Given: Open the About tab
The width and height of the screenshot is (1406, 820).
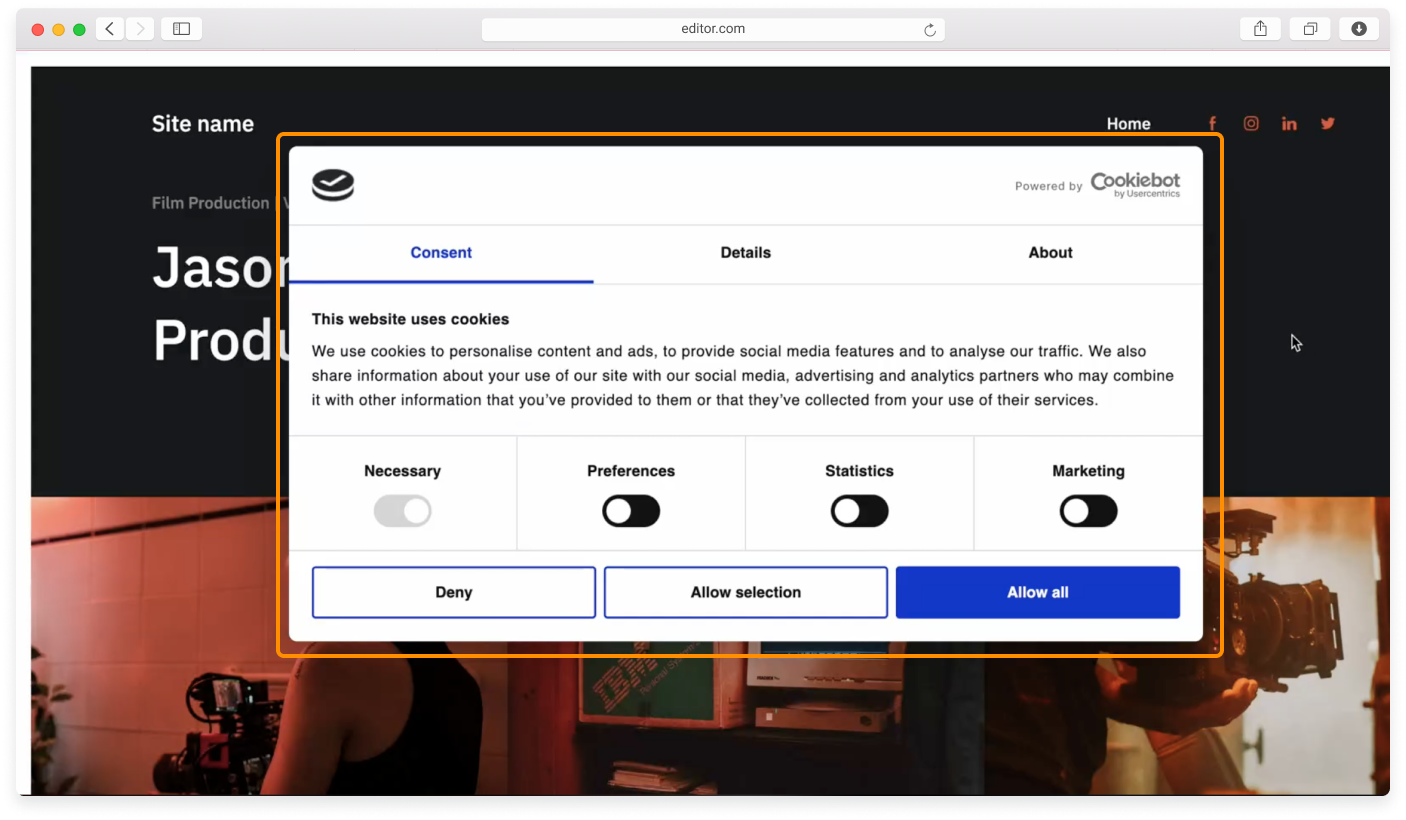Looking at the screenshot, I should tap(1050, 253).
